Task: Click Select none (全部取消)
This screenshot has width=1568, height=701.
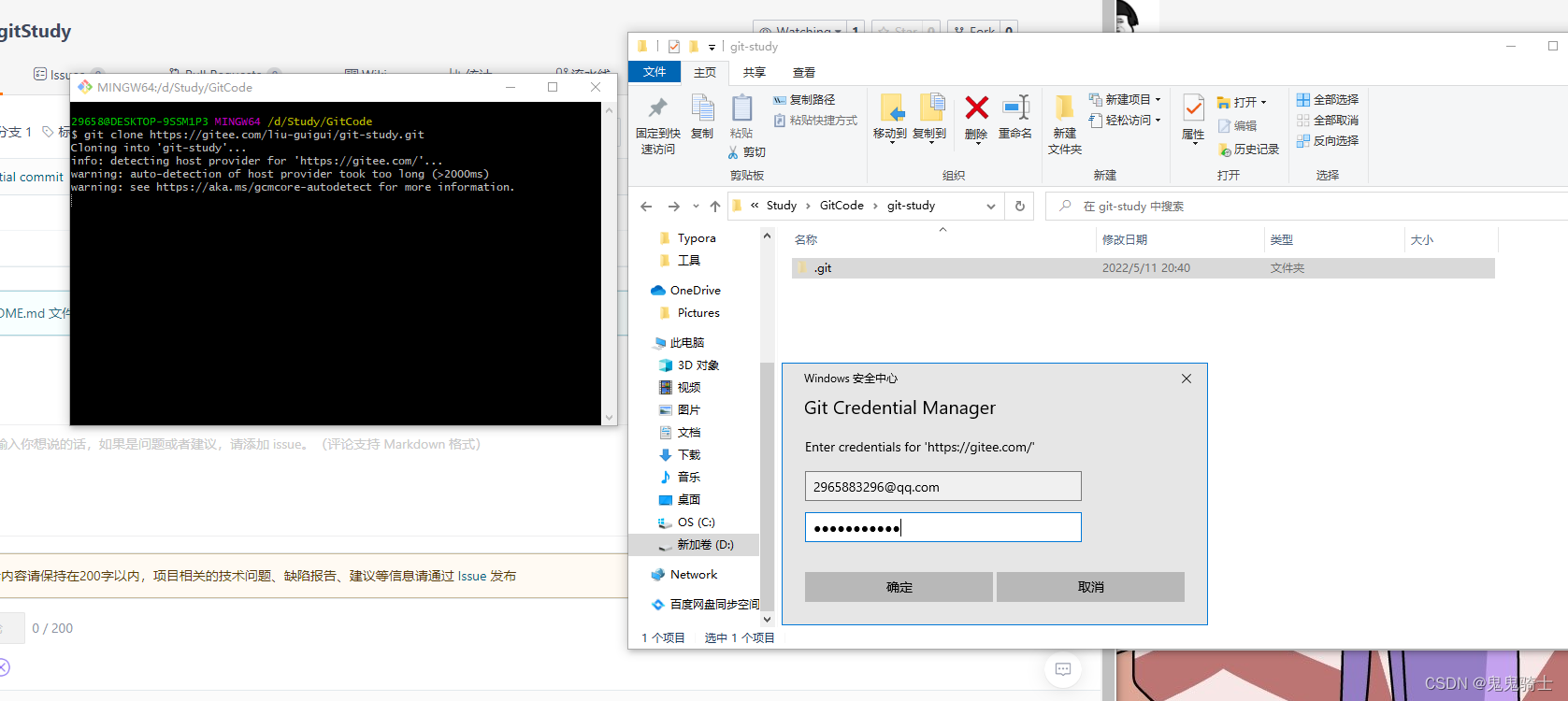Action: (x=1327, y=121)
